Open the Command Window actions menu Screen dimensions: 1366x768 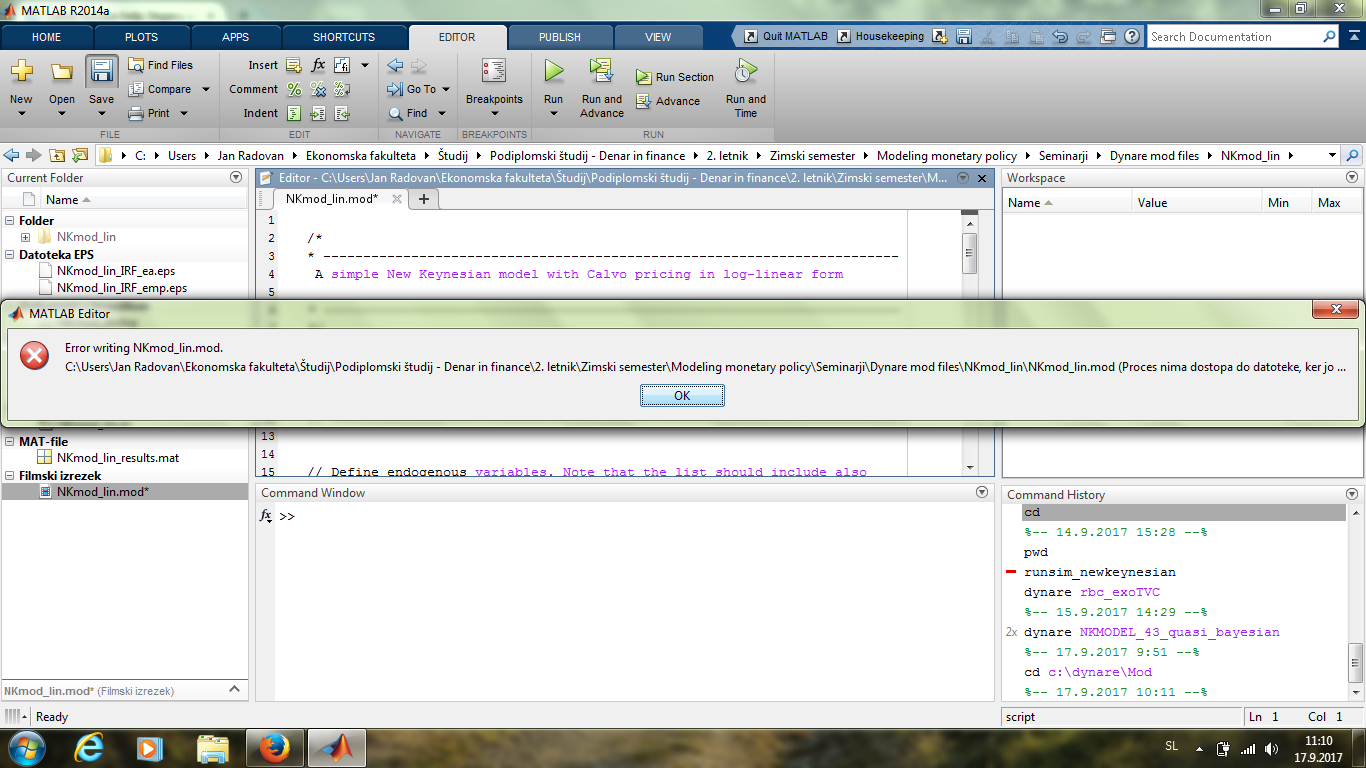tap(981, 492)
